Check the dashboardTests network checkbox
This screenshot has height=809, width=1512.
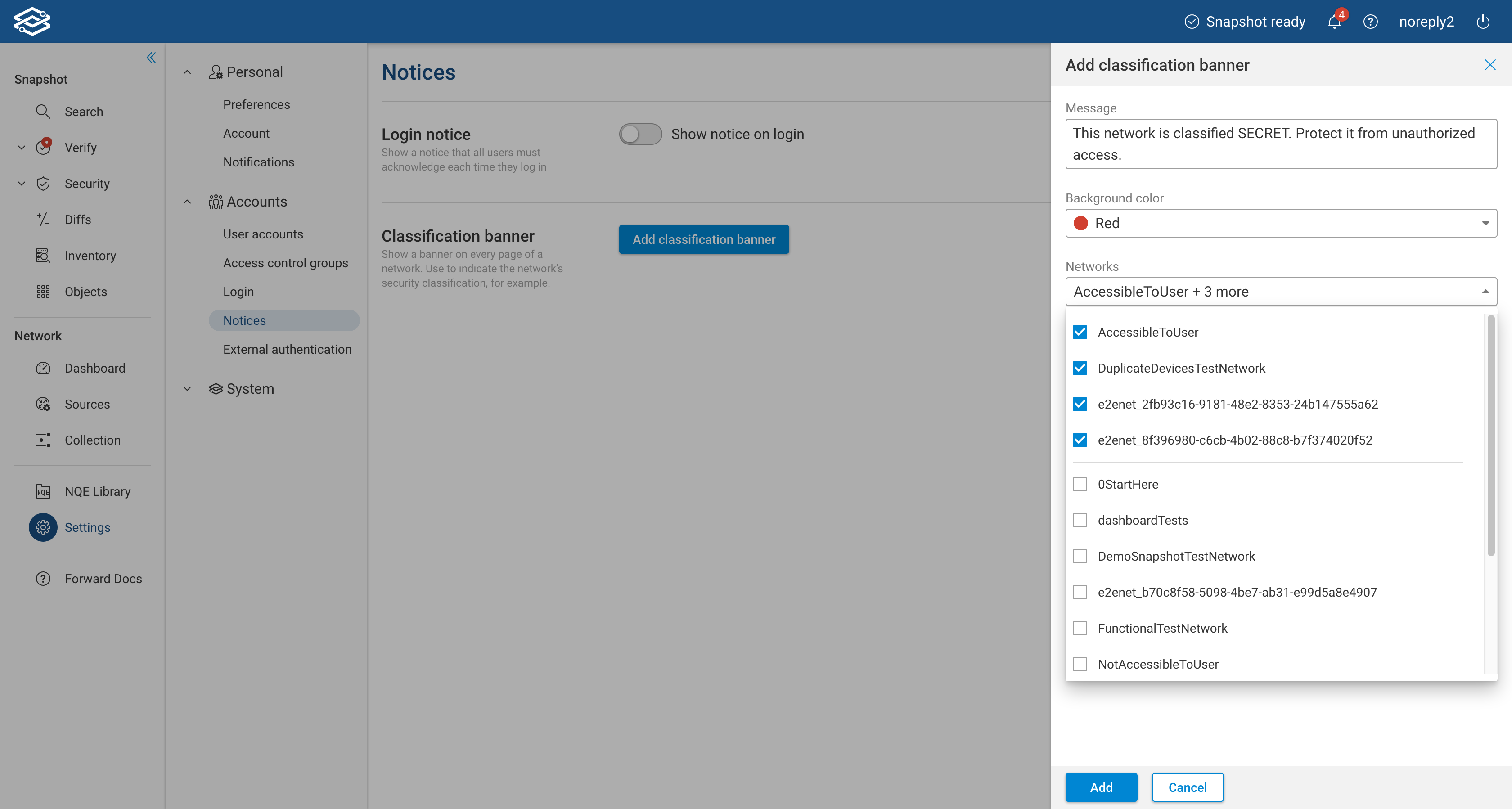click(x=1080, y=520)
